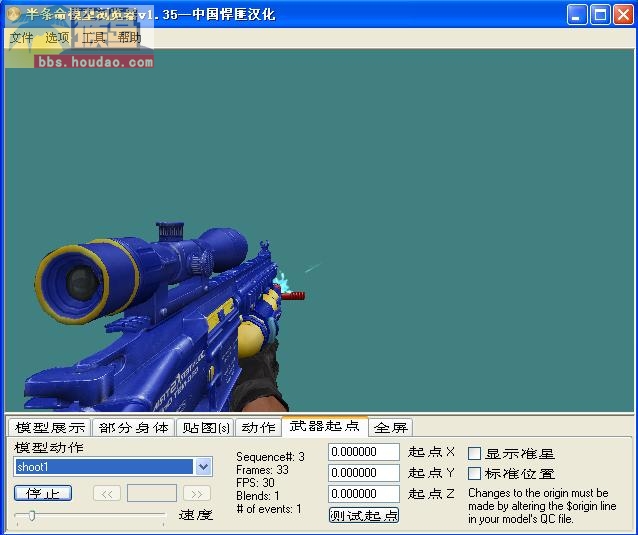Open the 选项 menu
Viewport: 638px width, 535px height.
coord(57,38)
